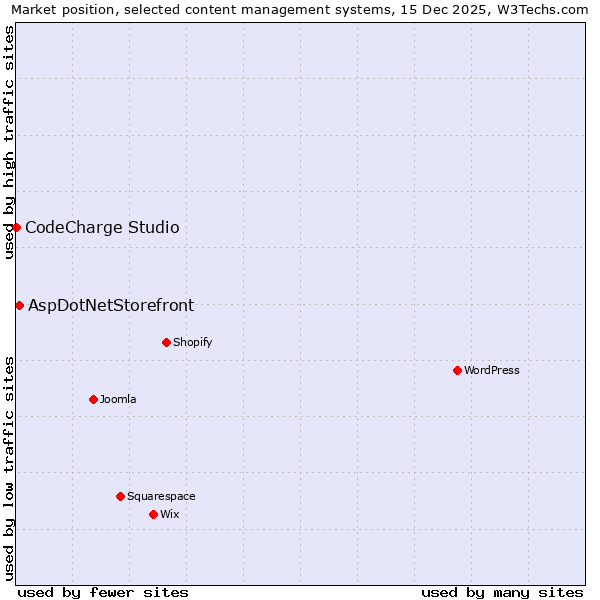Viewport: 600px width, 600px height.
Task: Click the Joomla text label
Action: [x=118, y=400]
